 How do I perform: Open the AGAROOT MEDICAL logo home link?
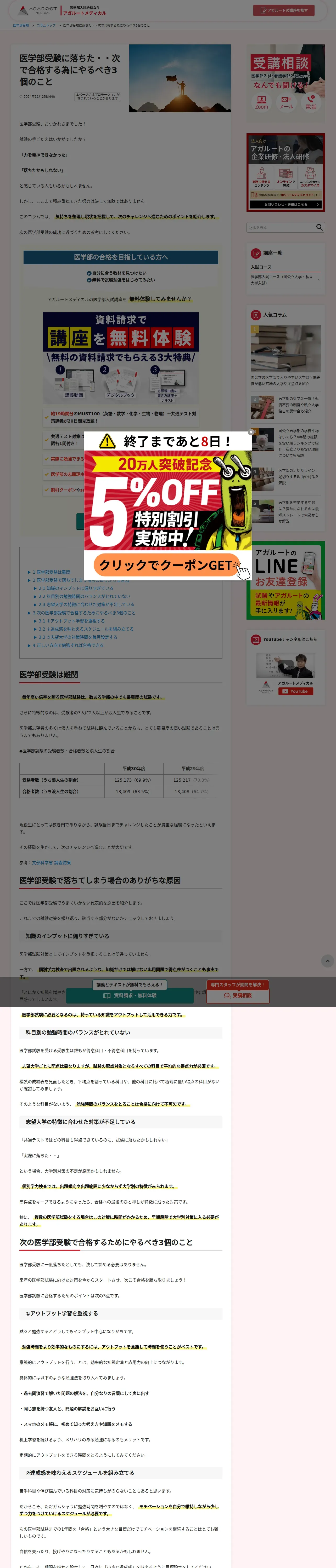click(38, 10)
